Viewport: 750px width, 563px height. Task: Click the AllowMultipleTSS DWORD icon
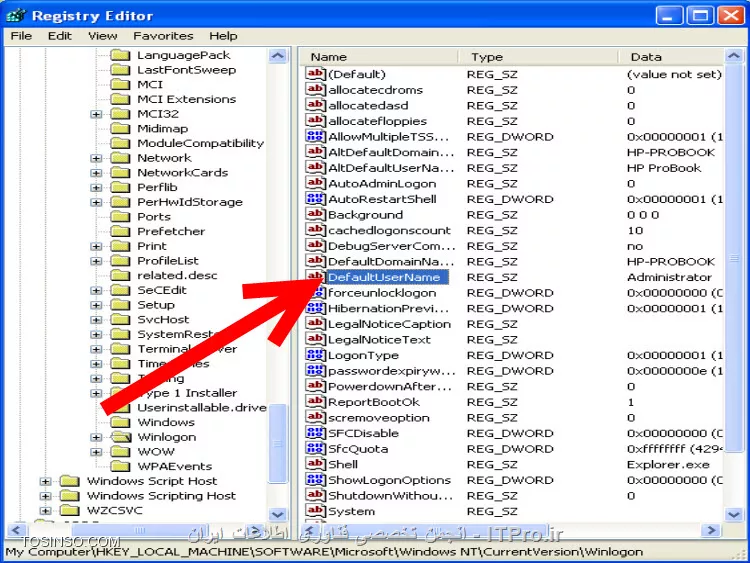315,136
